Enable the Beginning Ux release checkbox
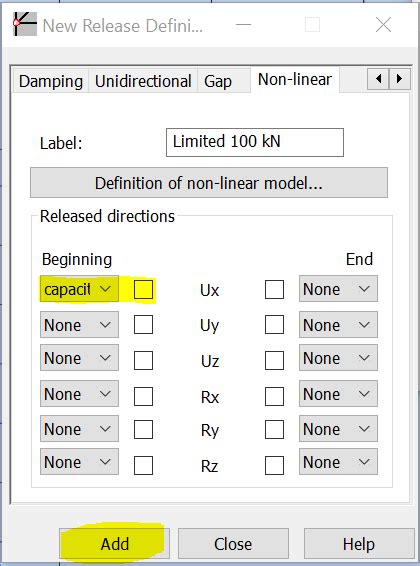This screenshot has width=420, height=566. click(143, 289)
